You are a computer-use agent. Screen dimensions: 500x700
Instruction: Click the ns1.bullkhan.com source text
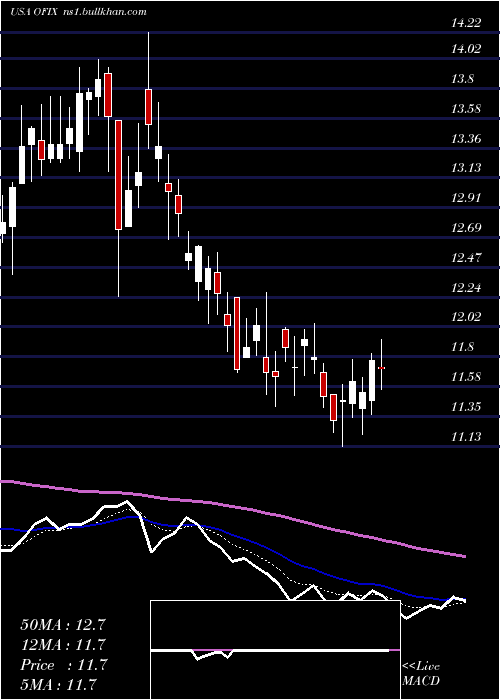(106, 12)
